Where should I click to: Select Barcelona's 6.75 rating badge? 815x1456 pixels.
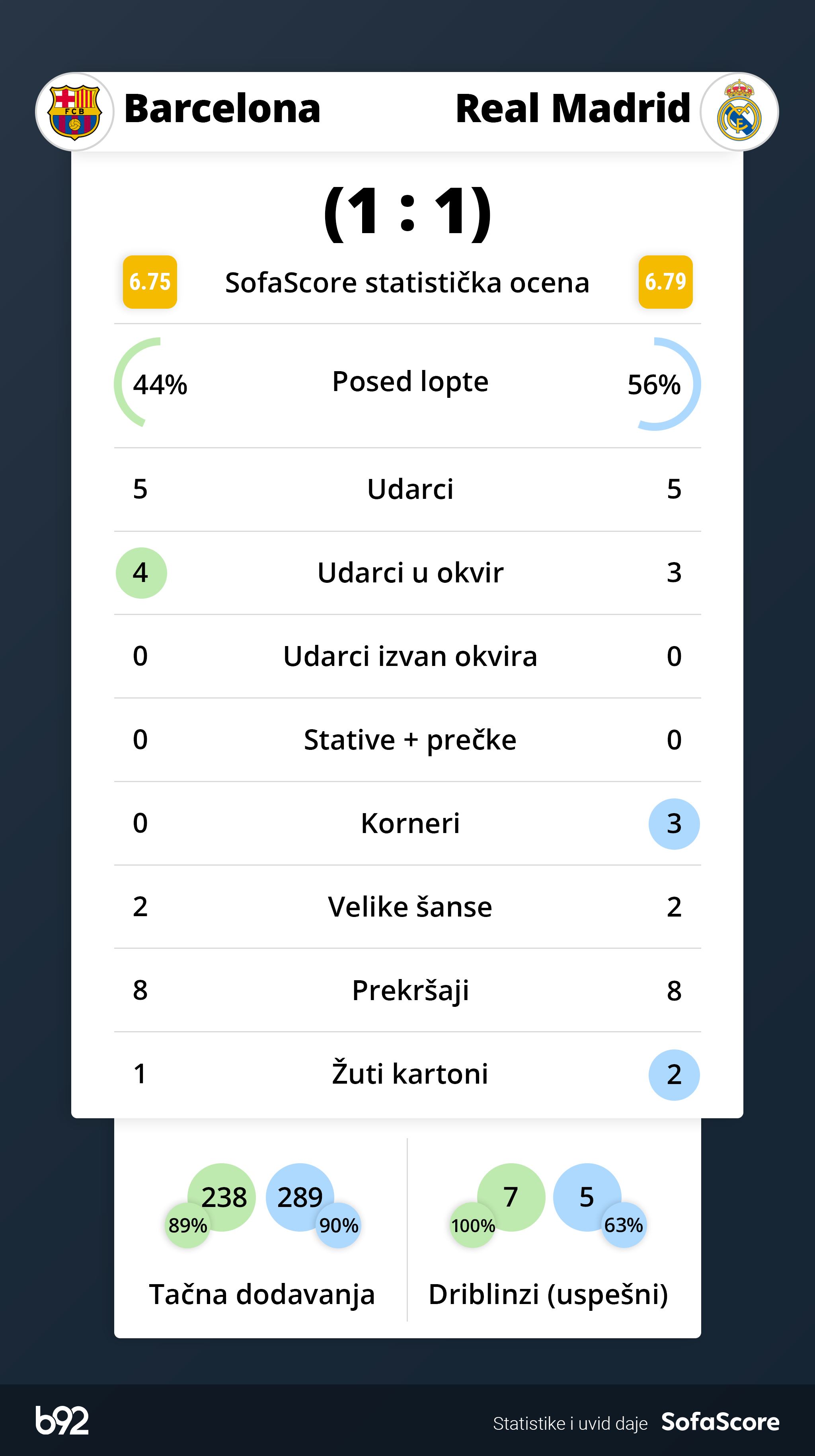click(150, 282)
